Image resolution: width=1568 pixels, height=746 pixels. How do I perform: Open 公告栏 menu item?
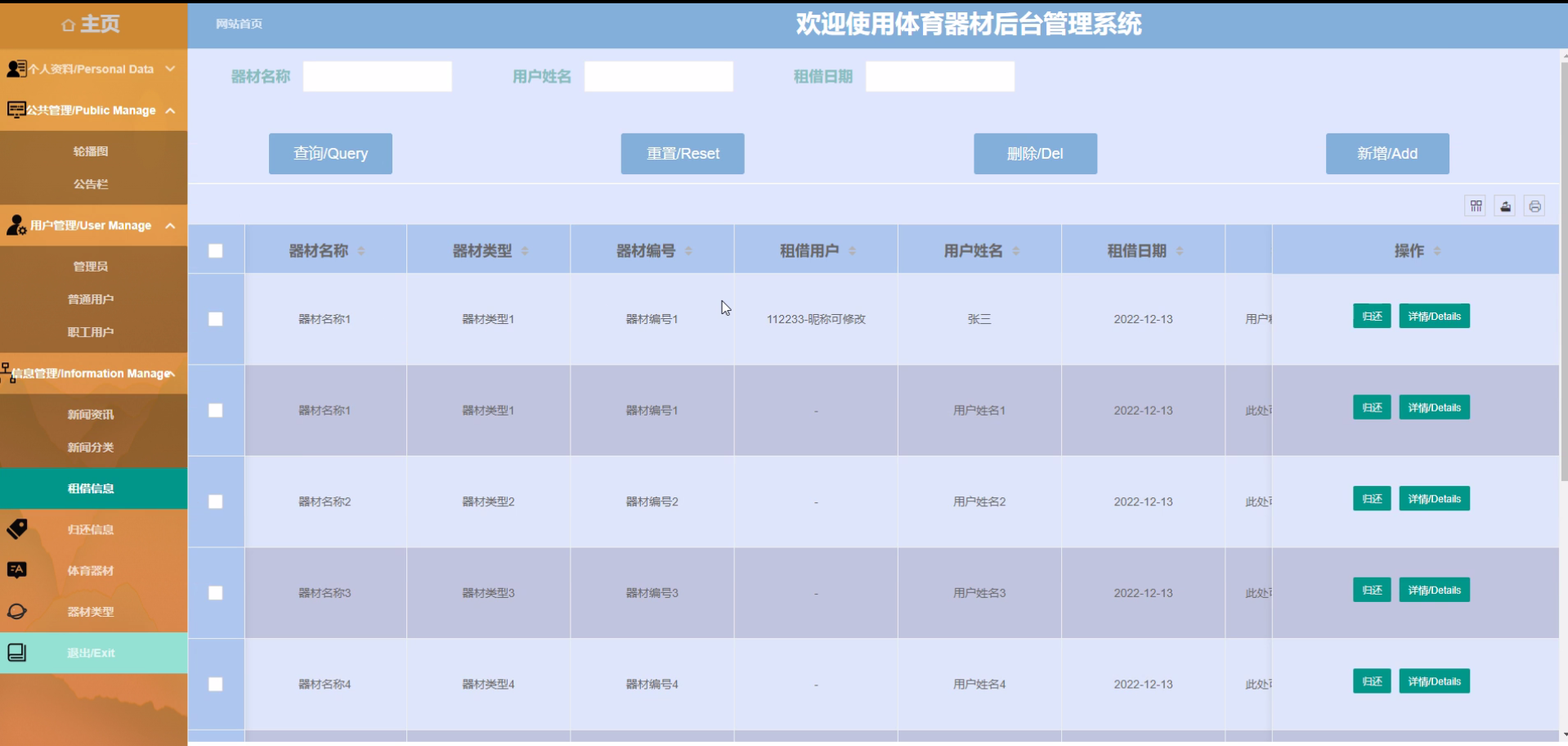click(x=91, y=184)
